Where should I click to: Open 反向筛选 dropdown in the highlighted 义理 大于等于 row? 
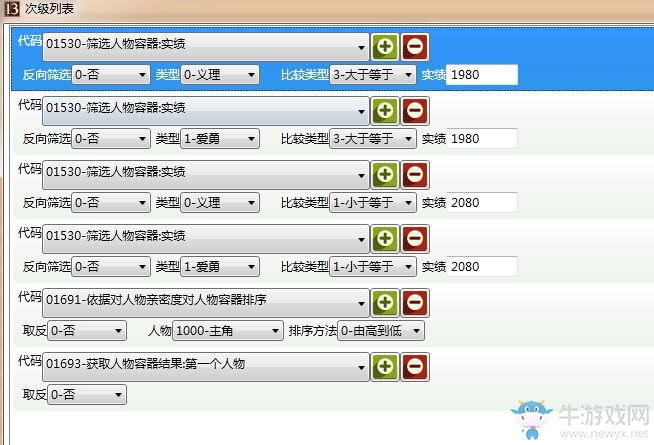pos(111,75)
